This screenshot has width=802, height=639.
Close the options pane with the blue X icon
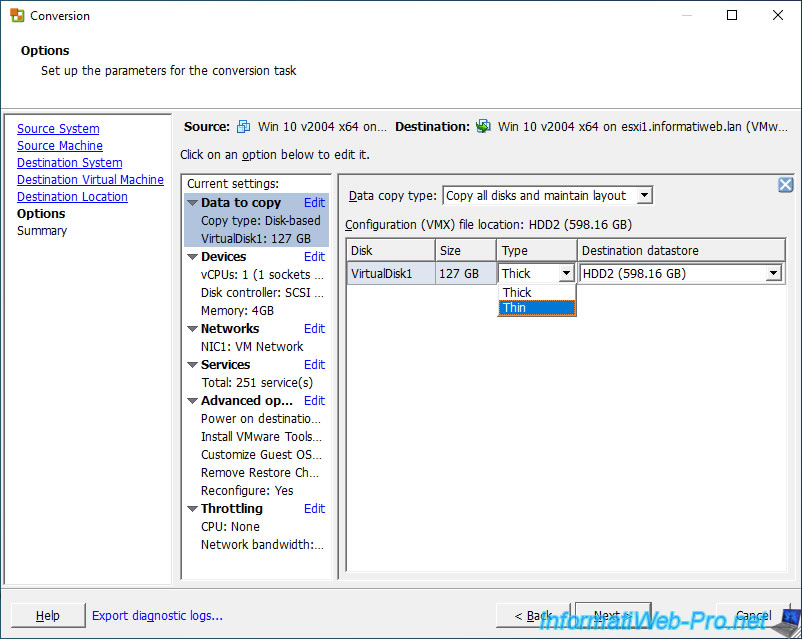pyautogui.click(x=785, y=185)
